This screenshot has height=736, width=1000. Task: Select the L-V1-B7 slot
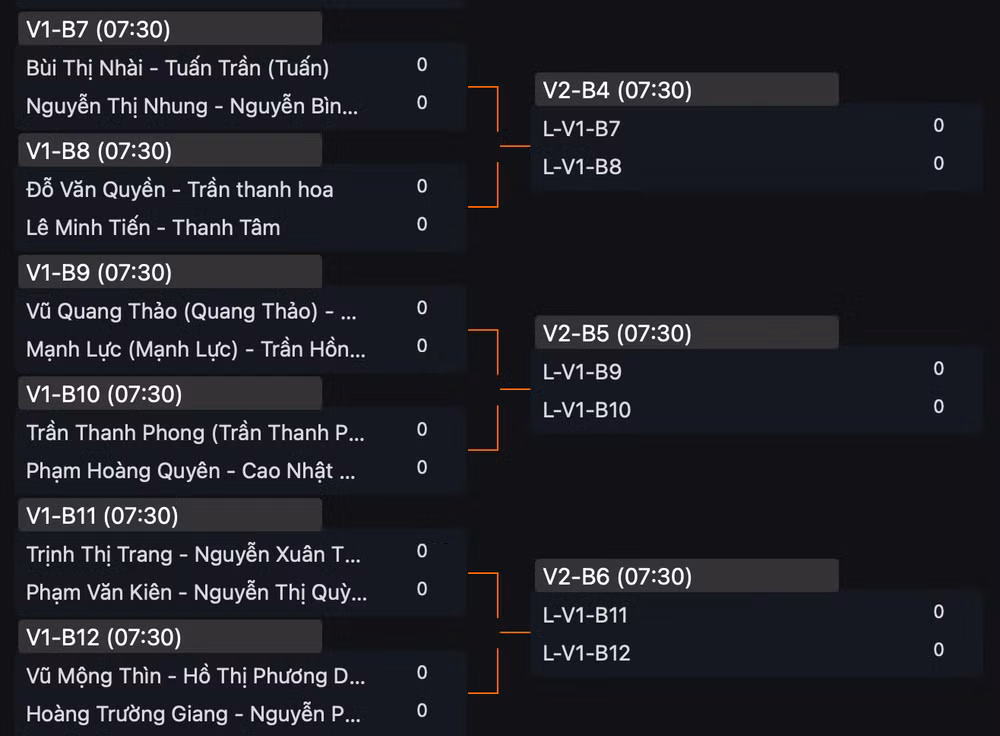pyautogui.click(x=756, y=128)
